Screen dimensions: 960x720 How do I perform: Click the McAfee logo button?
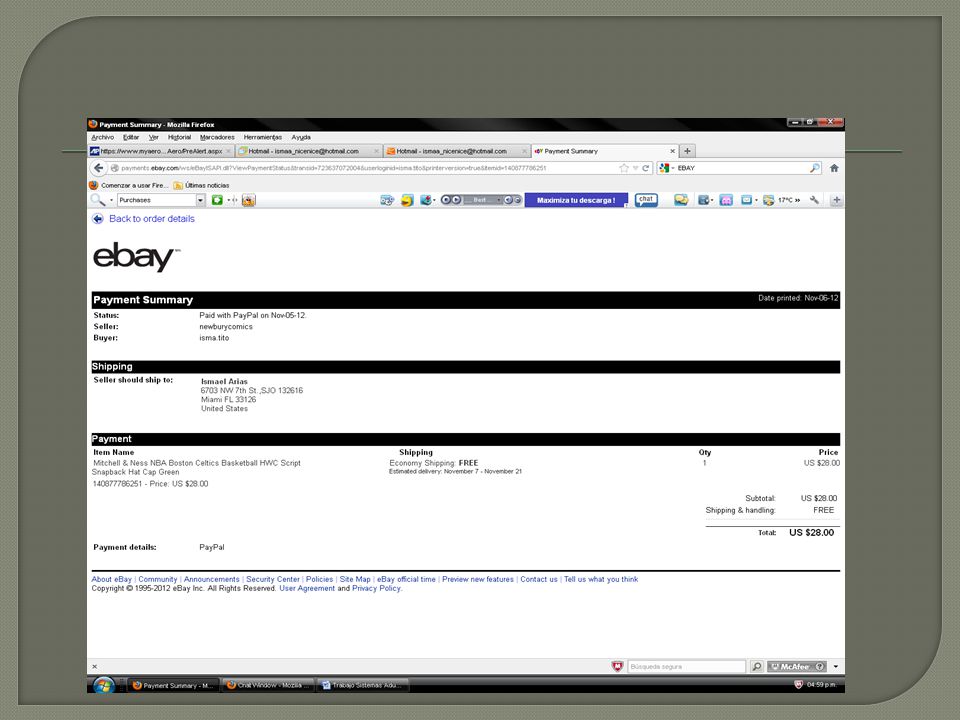797,666
